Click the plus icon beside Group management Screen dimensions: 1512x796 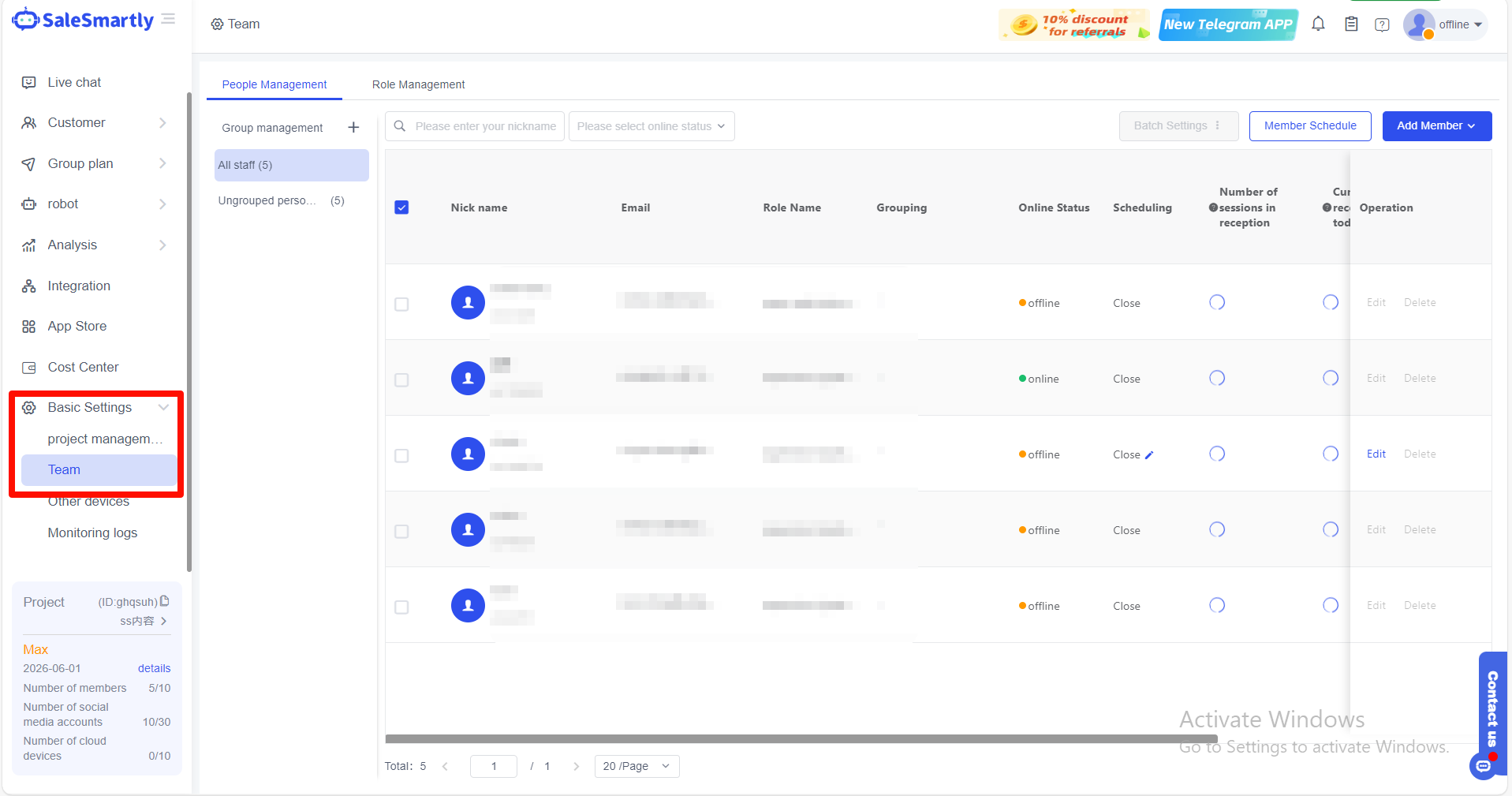(353, 128)
